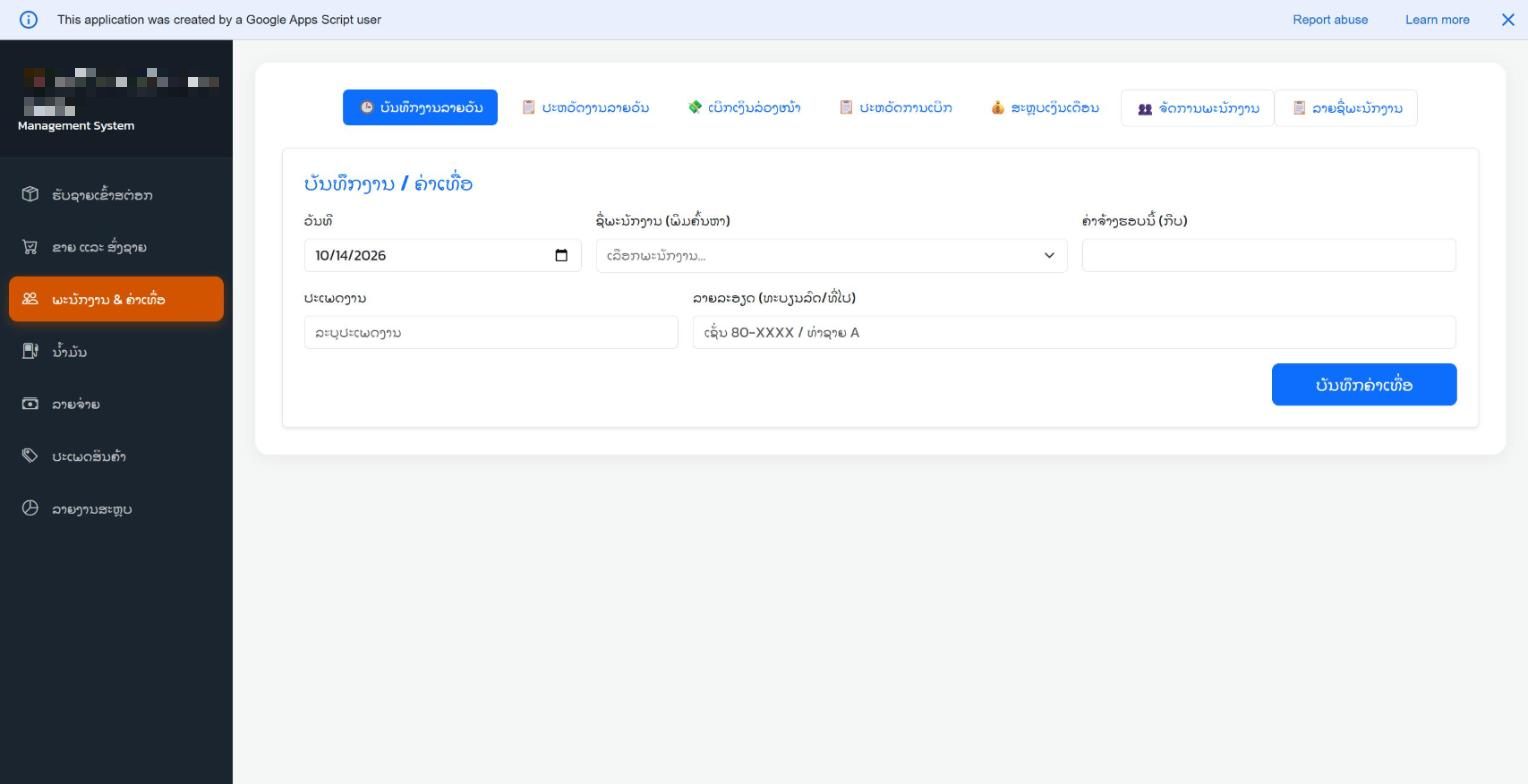Viewport: 1528px width, 784px height.
Task: Switch to the ເບີກເງິນລ່ວງໜ້າ tab
Action: click(744, 107)
